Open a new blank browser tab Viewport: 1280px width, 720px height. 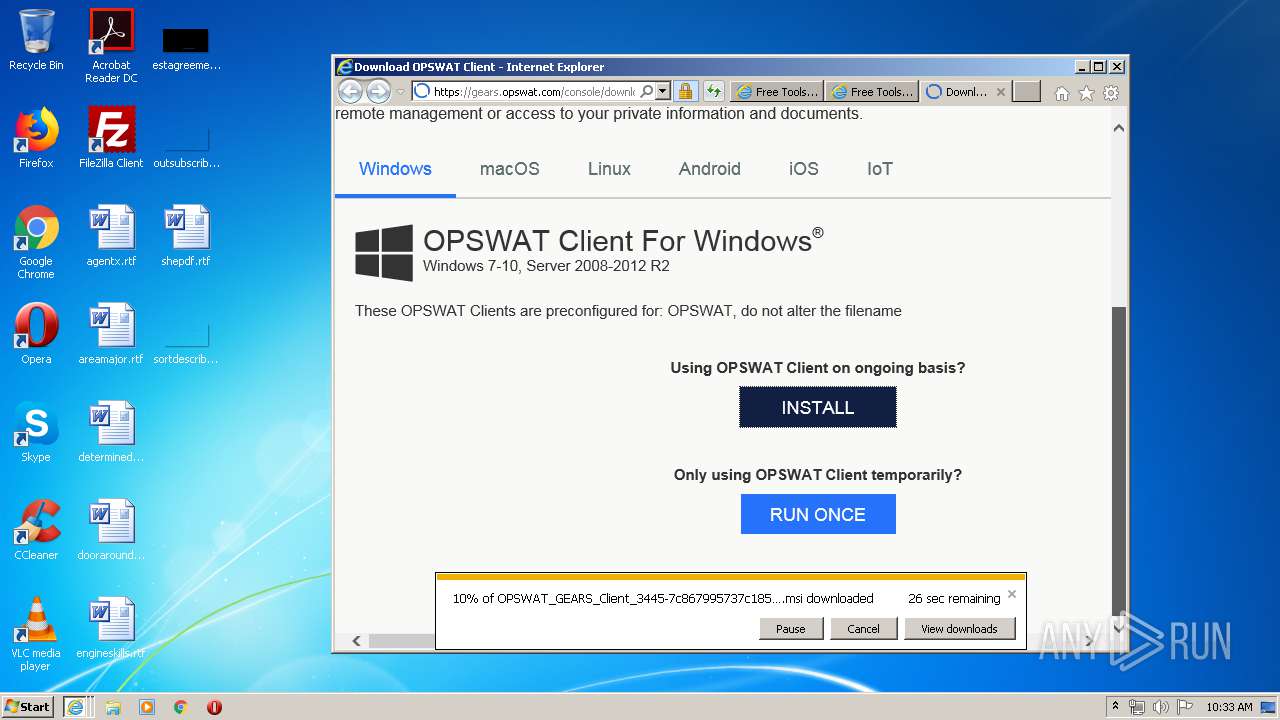click(x=1026, y=91)
